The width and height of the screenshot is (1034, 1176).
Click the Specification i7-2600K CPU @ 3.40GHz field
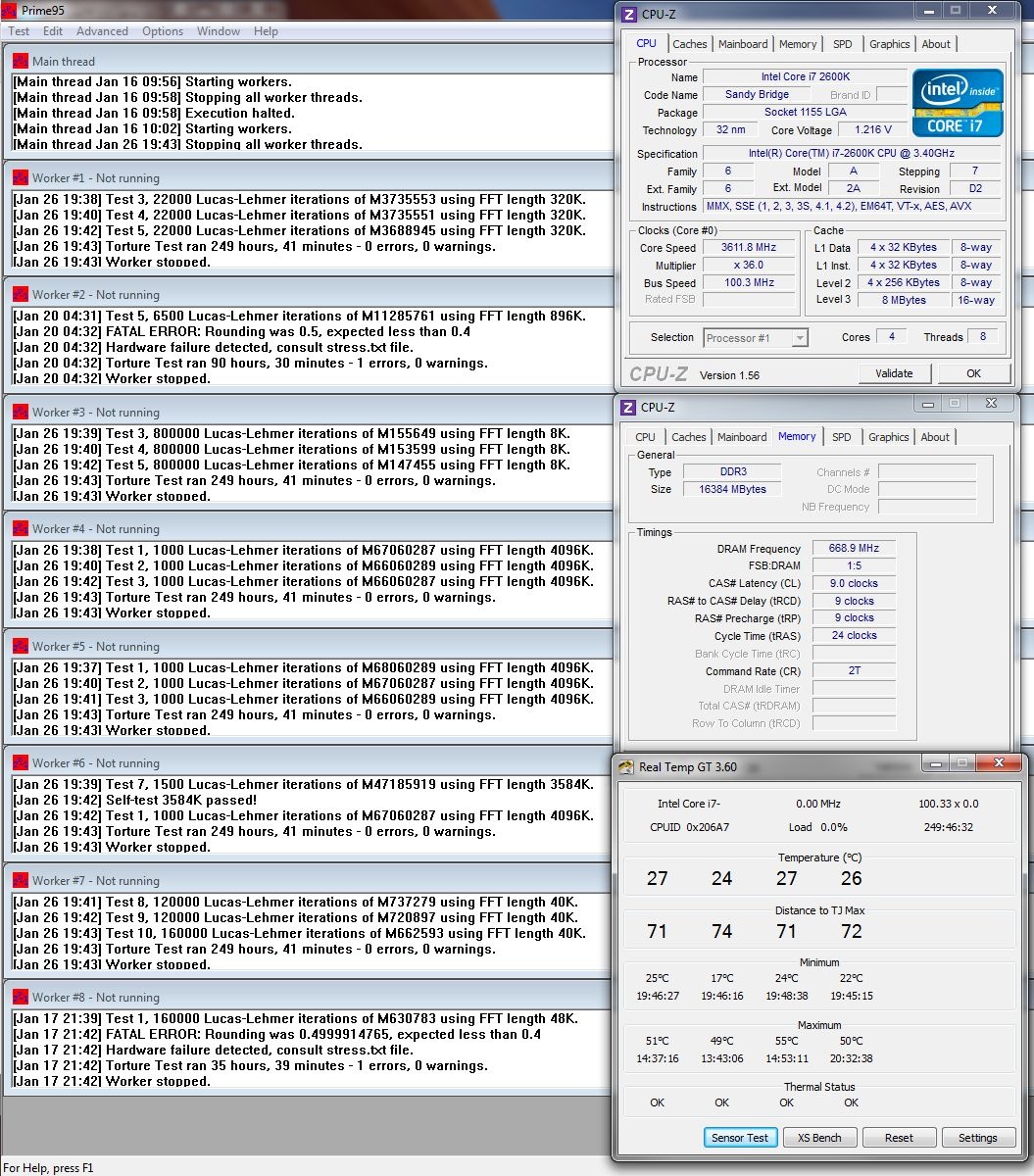[852, 154]
